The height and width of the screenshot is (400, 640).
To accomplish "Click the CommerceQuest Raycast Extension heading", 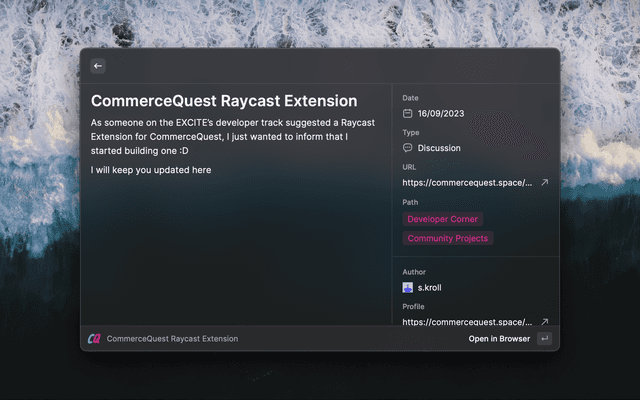I will (224, 101).
